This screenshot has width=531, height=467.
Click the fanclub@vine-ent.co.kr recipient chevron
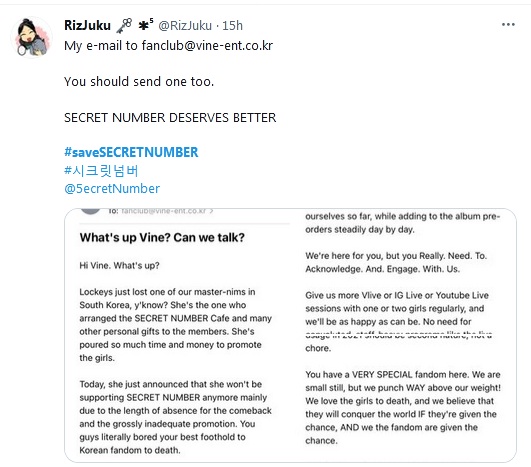tap(211, 211)
